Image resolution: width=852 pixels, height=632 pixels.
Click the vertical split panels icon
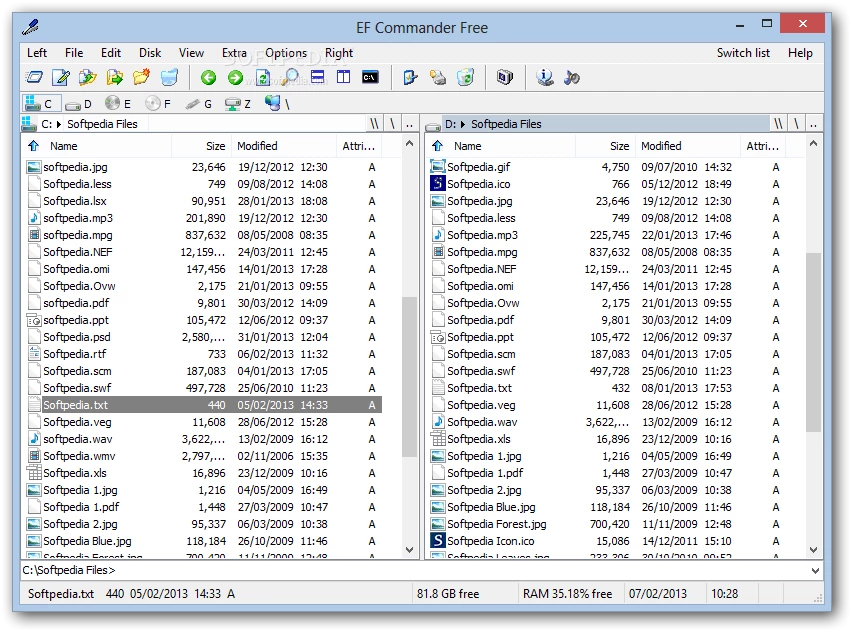[344, 77]
